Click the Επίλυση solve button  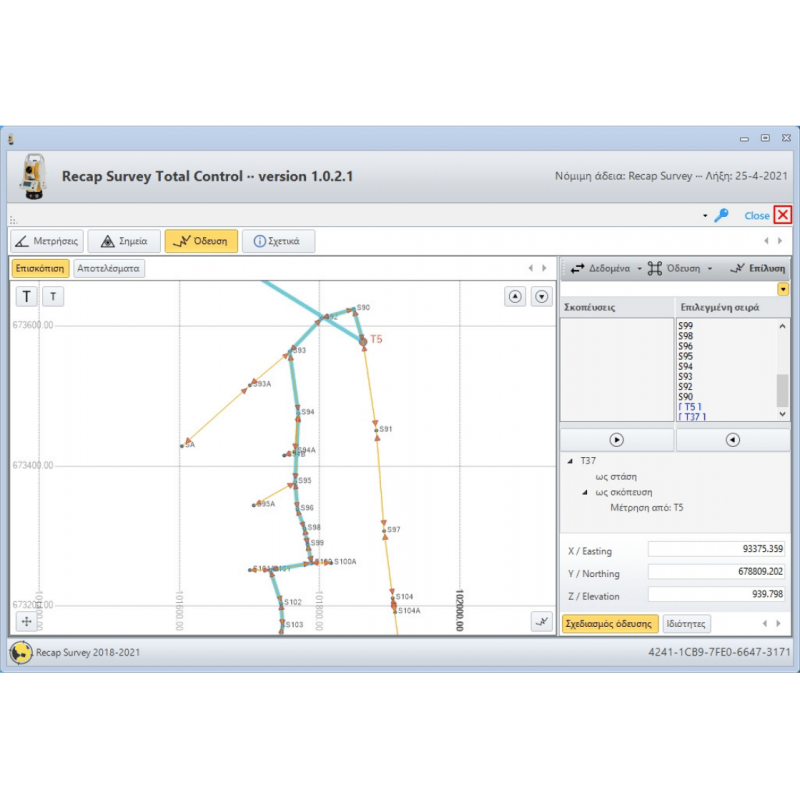(x=758, y=268)
